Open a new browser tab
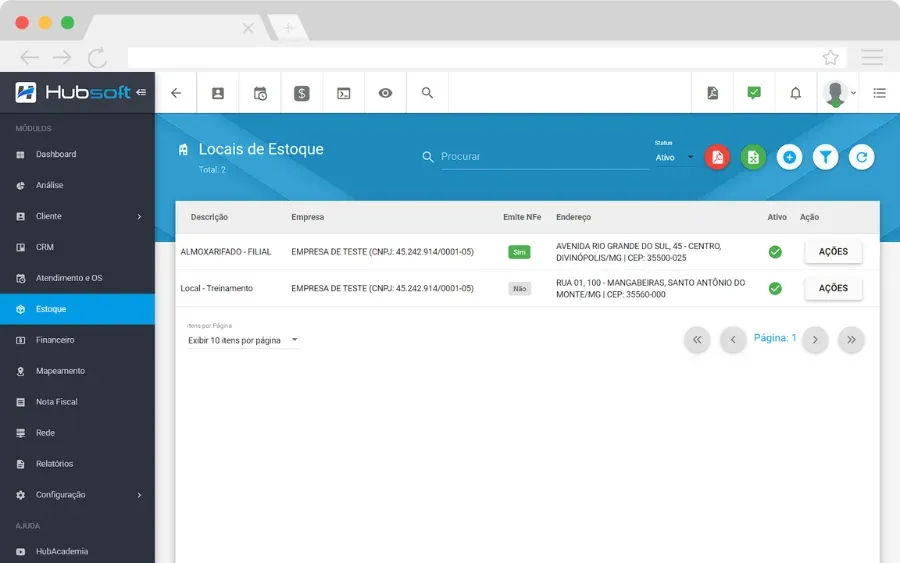The height and width of the screenshot is (563, 900). click(288, 28)
